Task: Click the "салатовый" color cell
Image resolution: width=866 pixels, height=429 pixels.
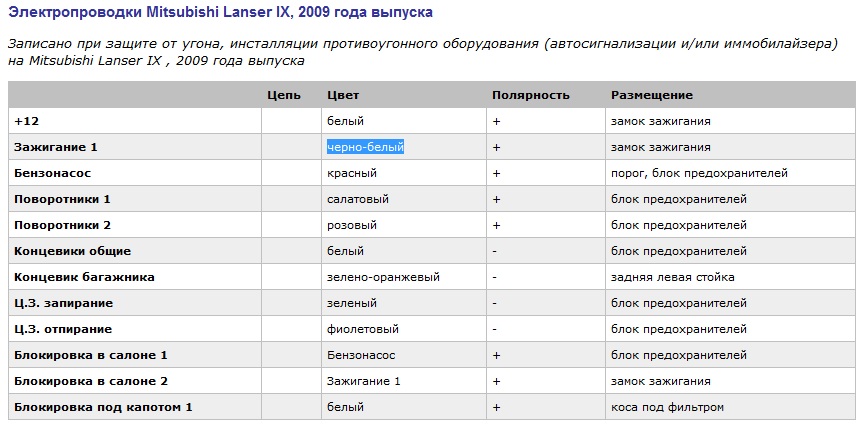Action: click(356, 199)
